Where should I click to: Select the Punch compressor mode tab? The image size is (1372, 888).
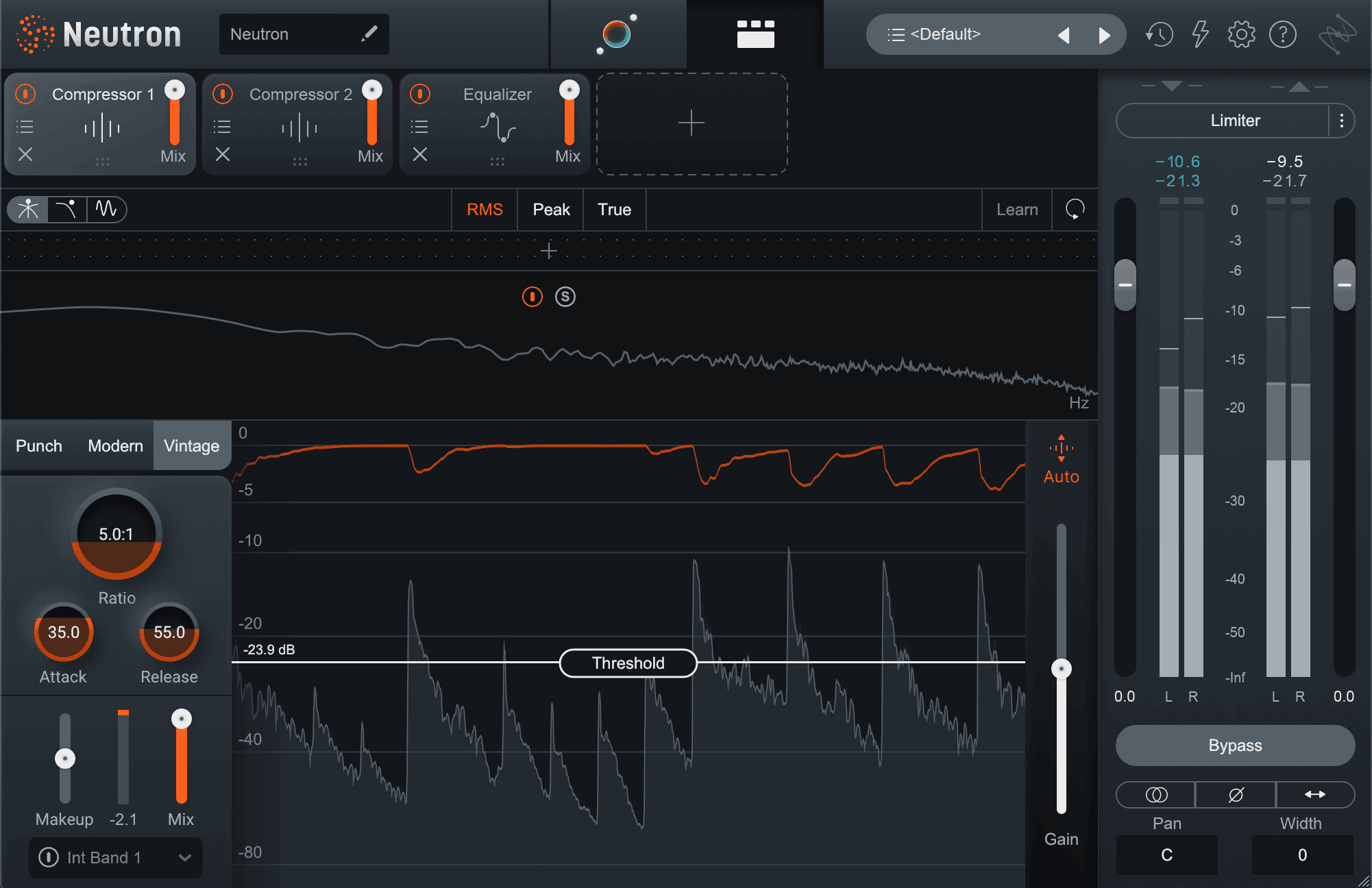(x=39, y=446)
